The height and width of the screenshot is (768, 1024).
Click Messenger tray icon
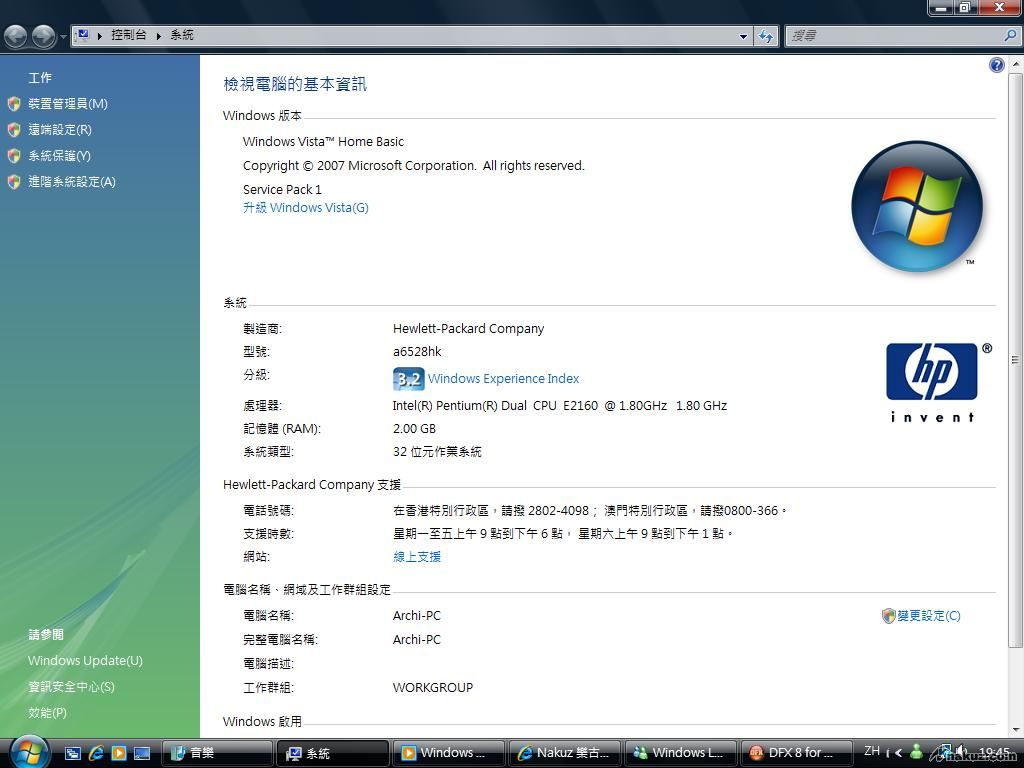pos(917,752)
